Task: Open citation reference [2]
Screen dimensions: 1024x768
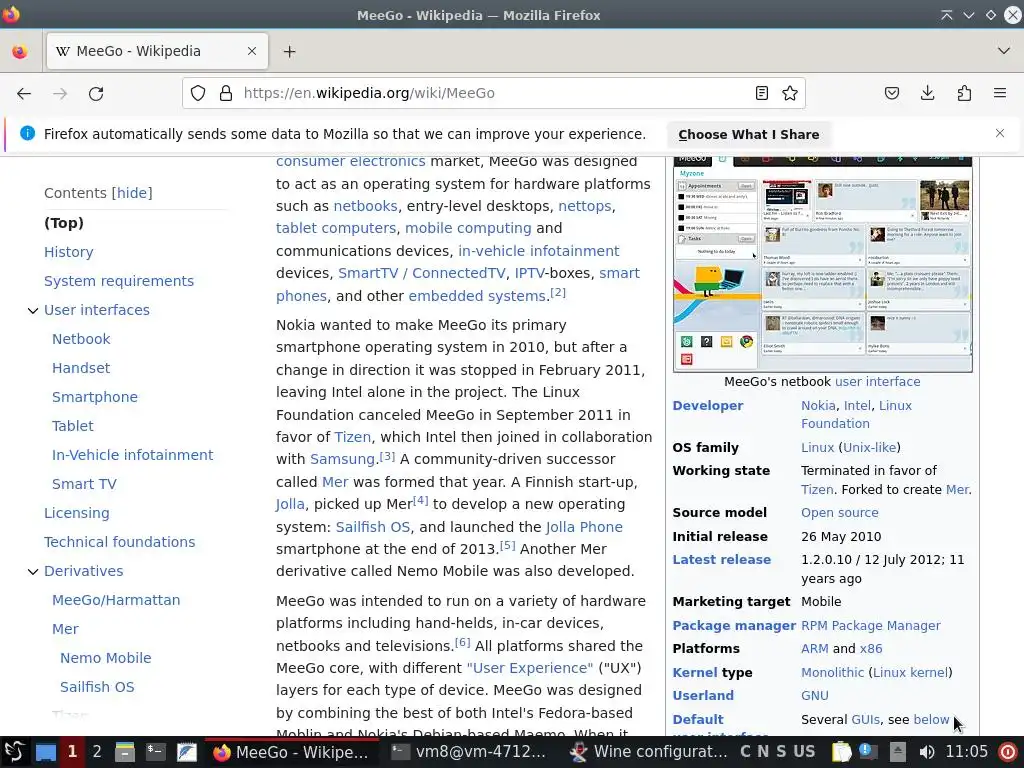Action: coord(558,292)
